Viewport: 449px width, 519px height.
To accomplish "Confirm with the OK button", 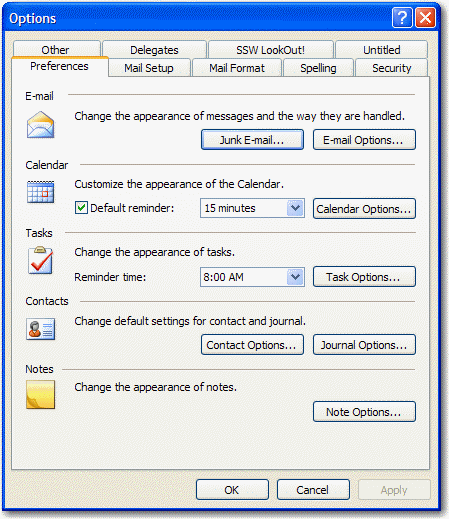I will 232,490.
